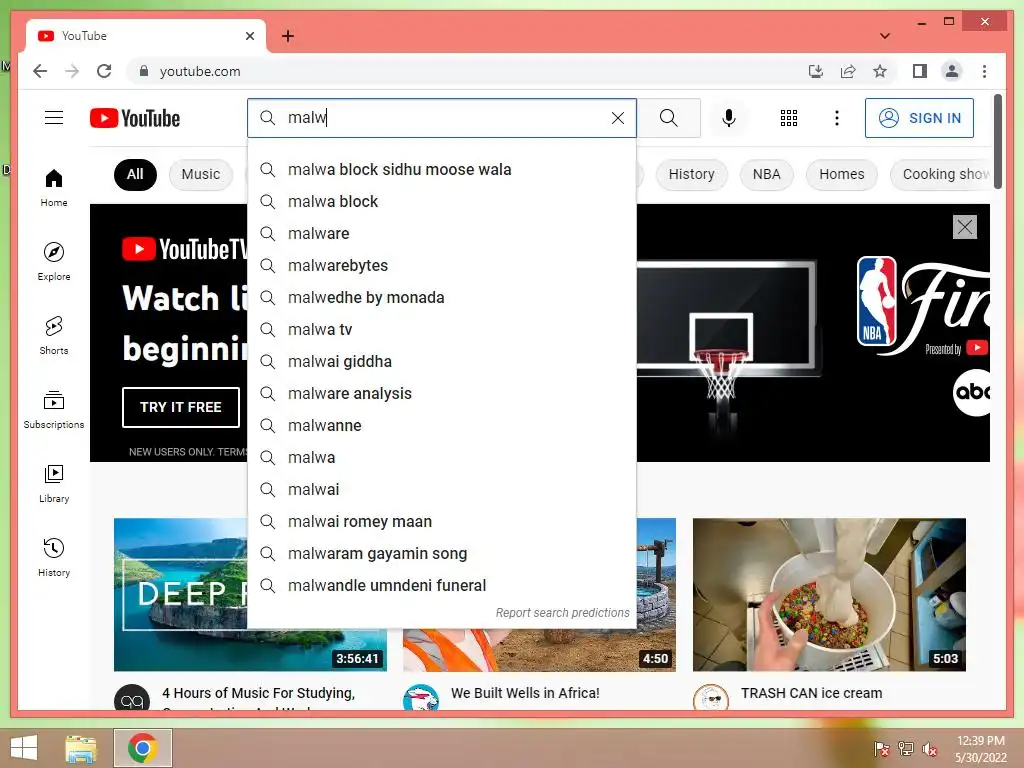This screenshot has width=1024, height=768.
Task: Click the YouTube logo
Action: 135,118
